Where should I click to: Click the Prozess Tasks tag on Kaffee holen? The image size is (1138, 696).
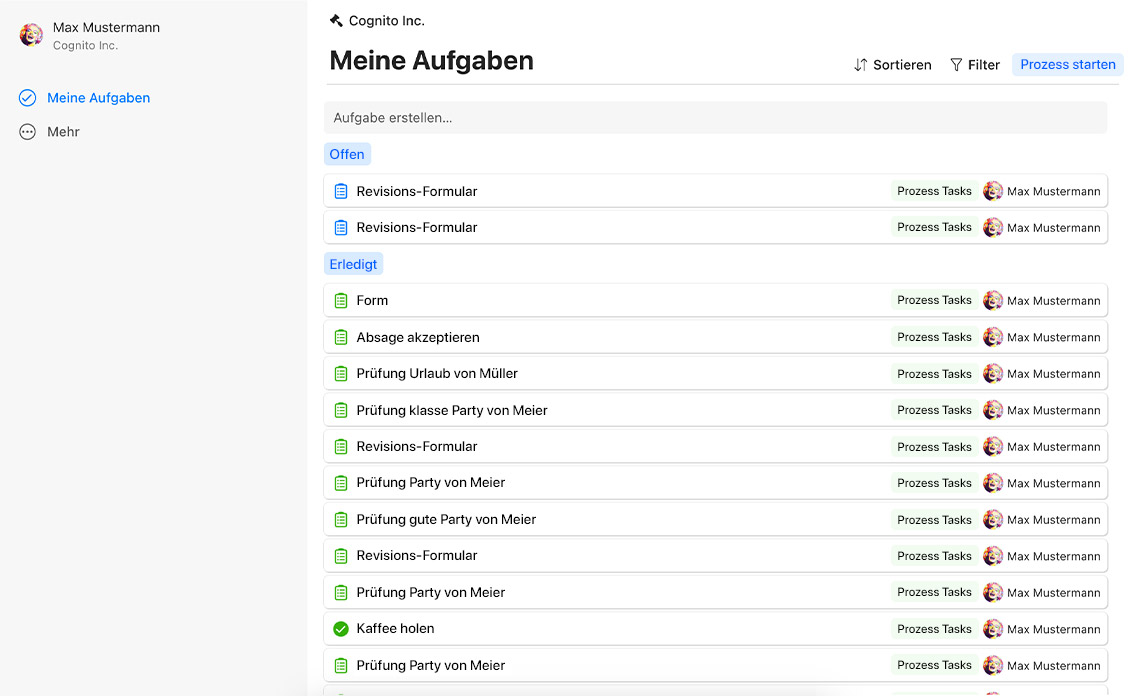[934, 629]
